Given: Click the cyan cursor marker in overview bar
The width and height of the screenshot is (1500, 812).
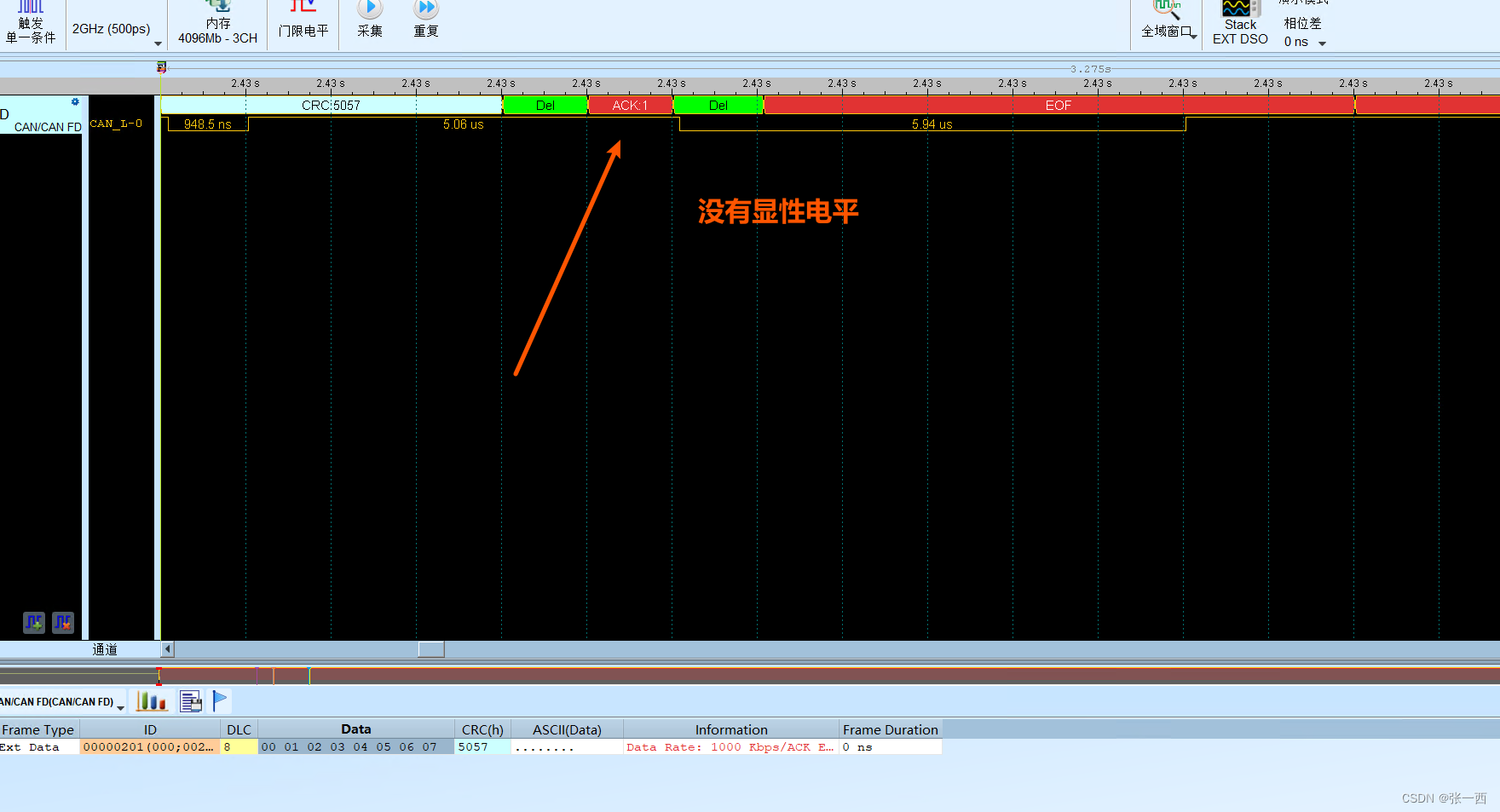Looking at the screenshot, I should tap(309, 676).
